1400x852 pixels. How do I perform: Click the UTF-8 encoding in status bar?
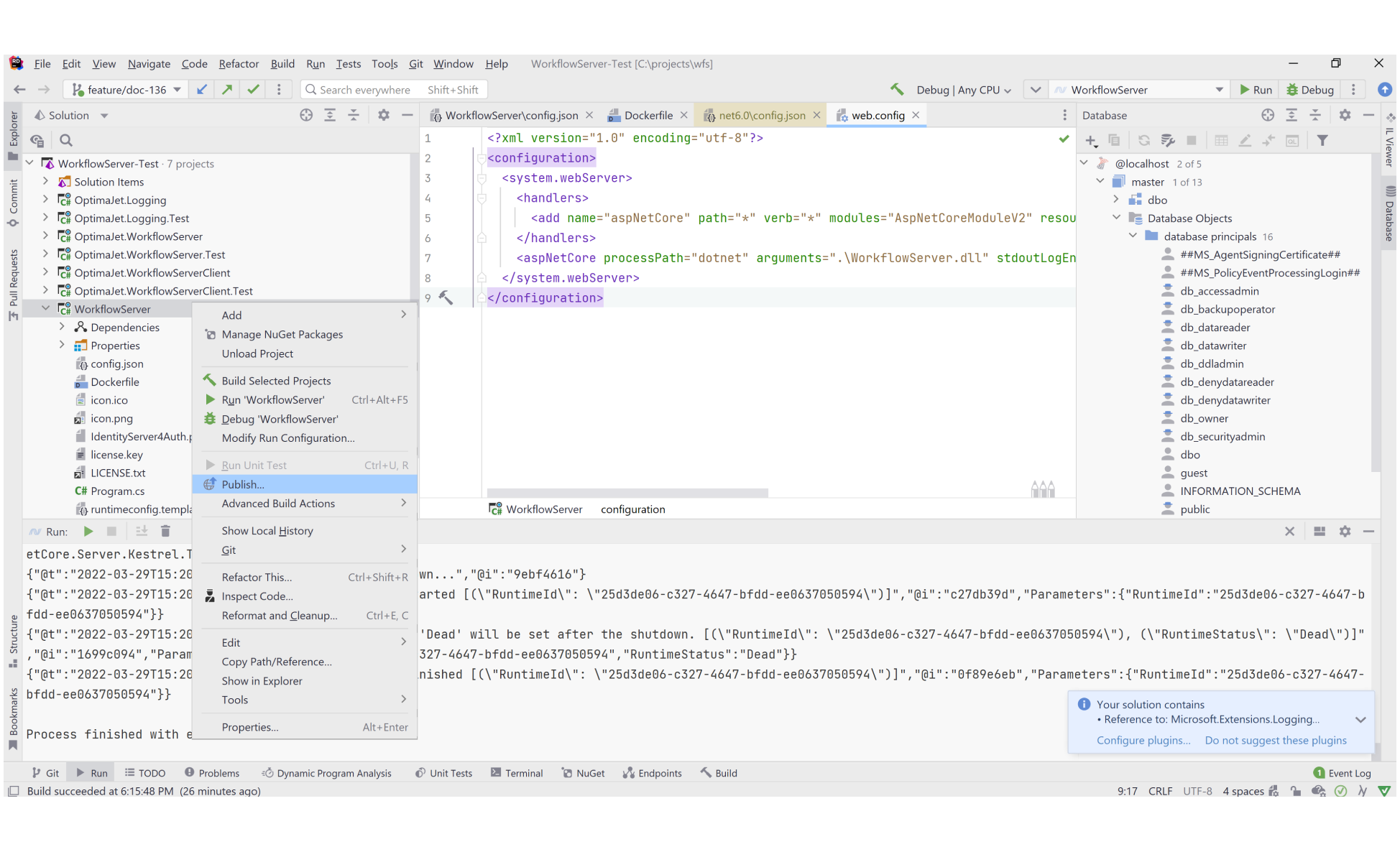point(1197,791)
